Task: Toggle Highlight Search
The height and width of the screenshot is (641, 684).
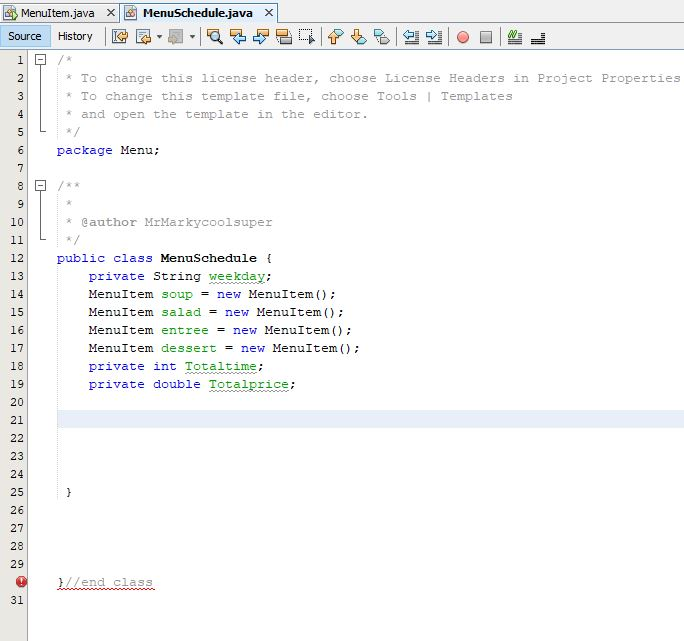Action: click(284, 37)
